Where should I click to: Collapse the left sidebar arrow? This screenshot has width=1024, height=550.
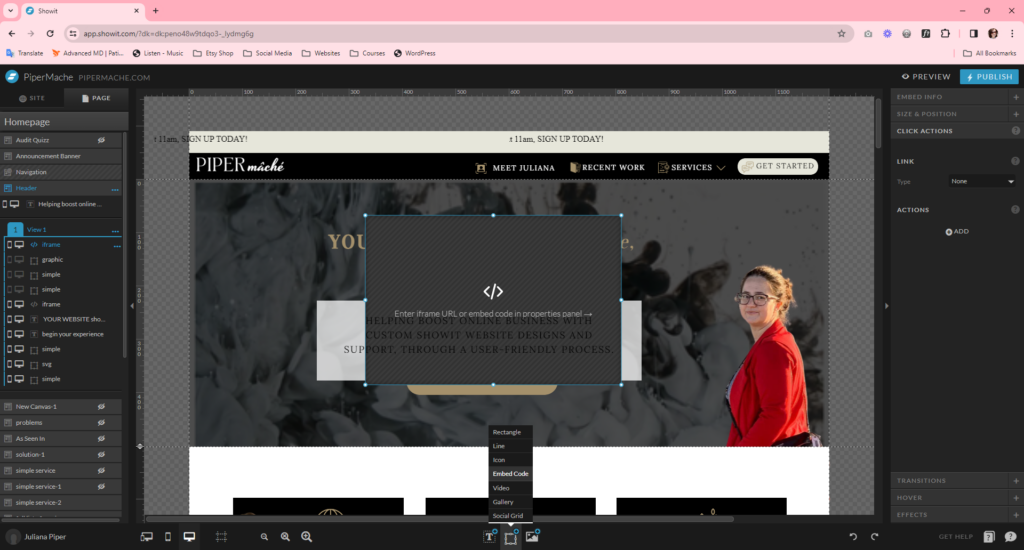pos(132,306)
